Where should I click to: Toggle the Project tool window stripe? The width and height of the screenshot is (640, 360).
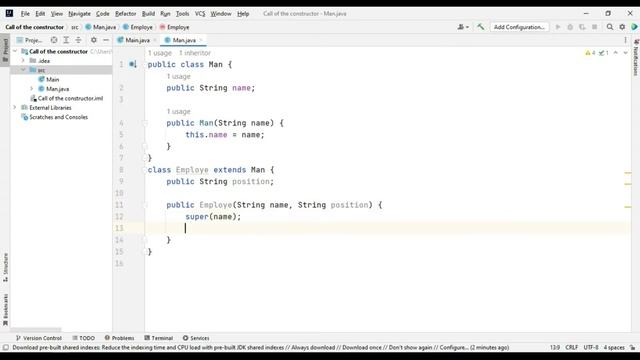tap(5, 50)
